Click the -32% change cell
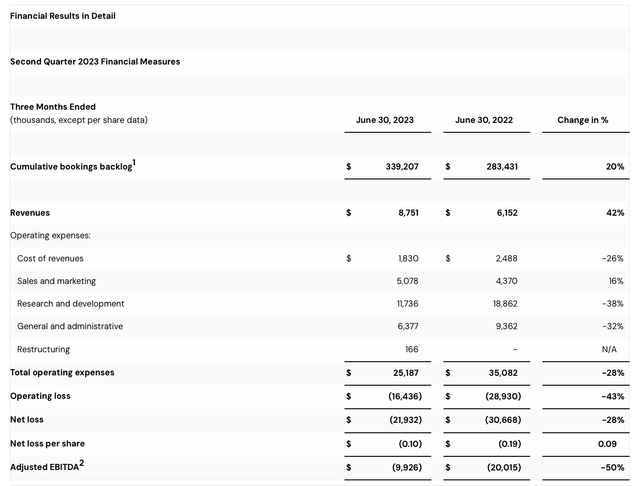Image resolution: width=640 pixels, height=486 pixels. [x=613, y=326]
